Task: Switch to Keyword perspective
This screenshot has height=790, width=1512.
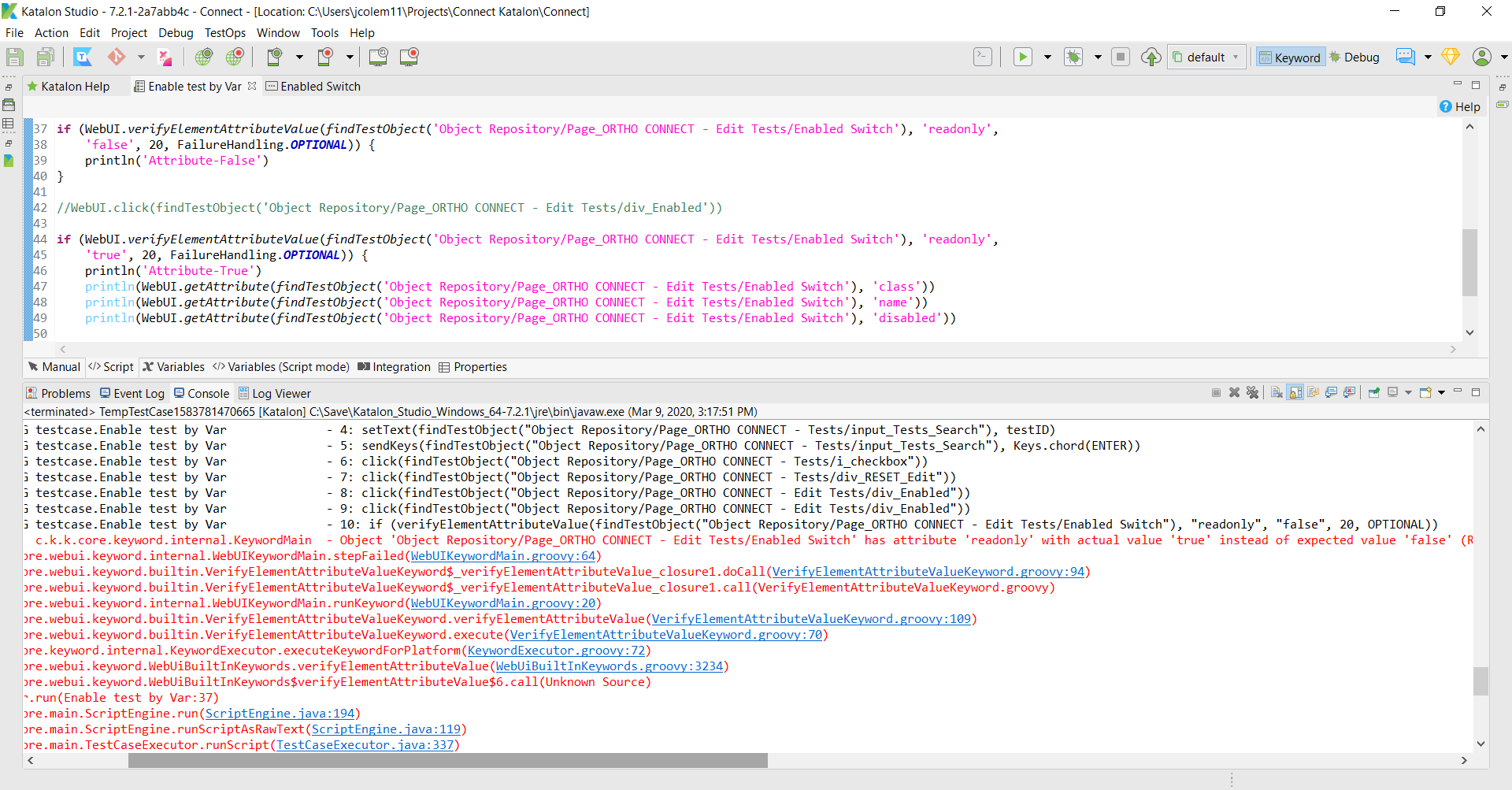Action: 1289,57
